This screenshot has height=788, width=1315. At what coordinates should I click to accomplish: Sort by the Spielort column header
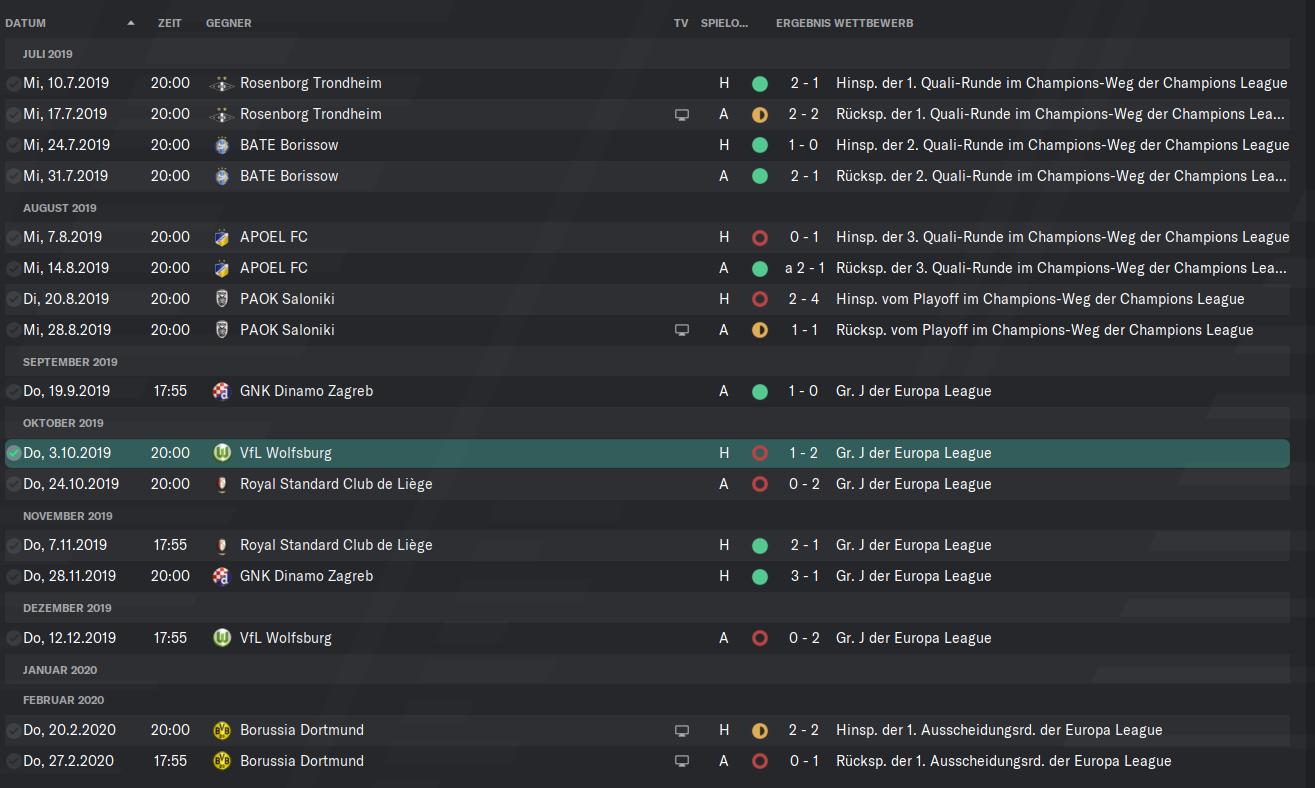tap(725, 23)
